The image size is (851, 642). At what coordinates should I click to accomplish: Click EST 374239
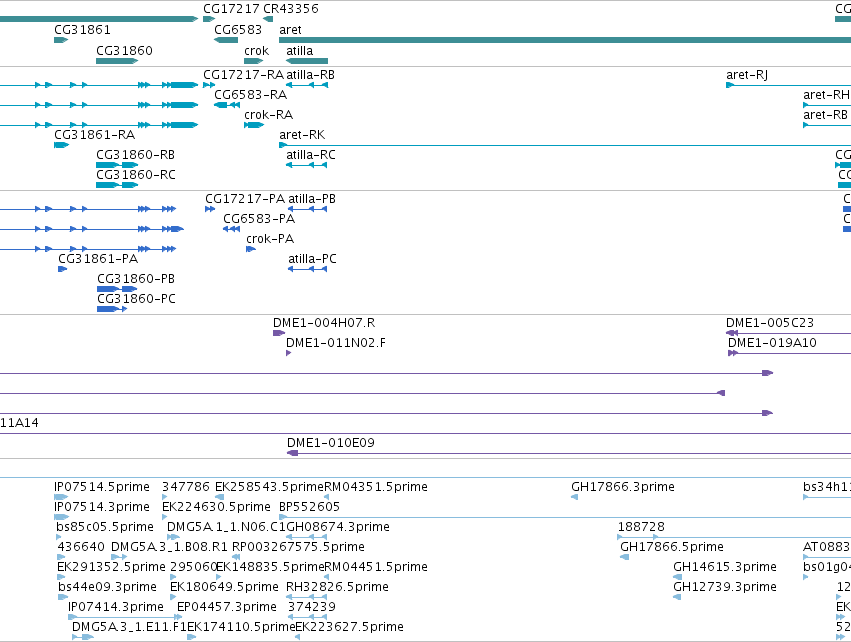pos(308,617)
